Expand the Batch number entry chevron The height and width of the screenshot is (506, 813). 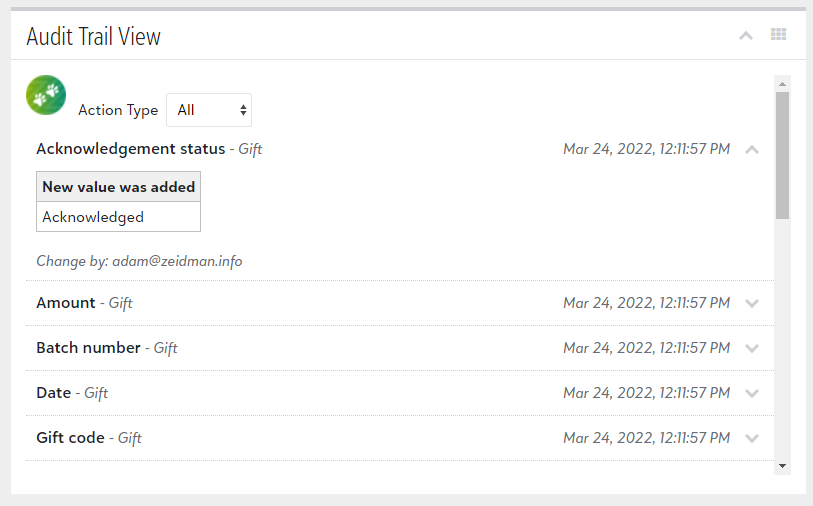752,348
